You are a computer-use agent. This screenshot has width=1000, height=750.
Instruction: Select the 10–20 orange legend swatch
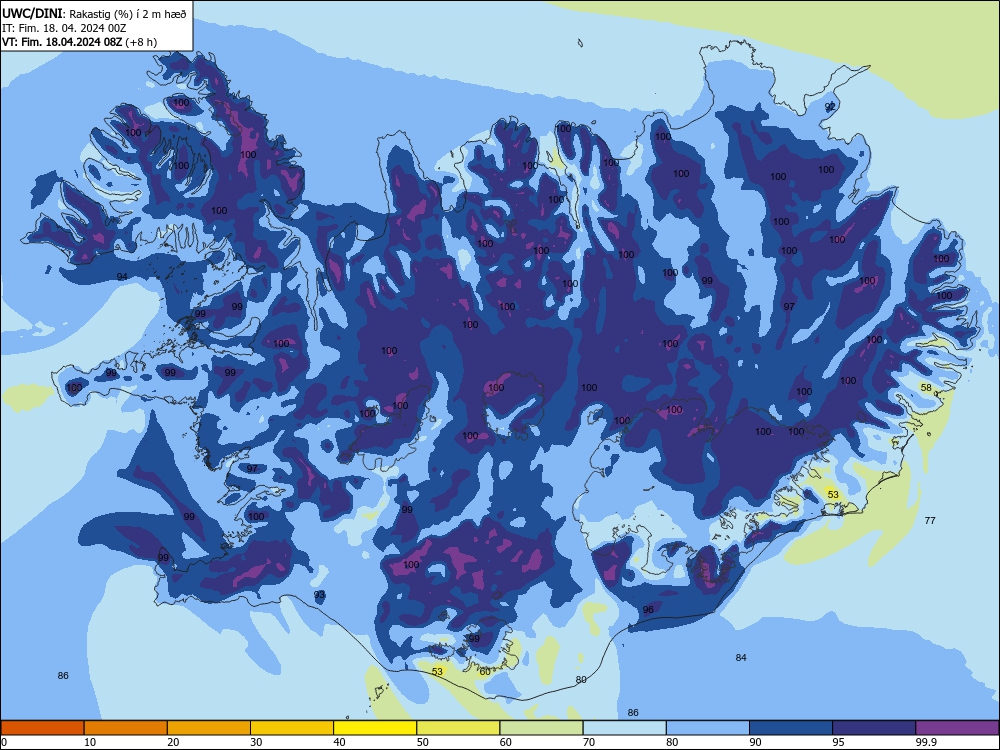126,728
